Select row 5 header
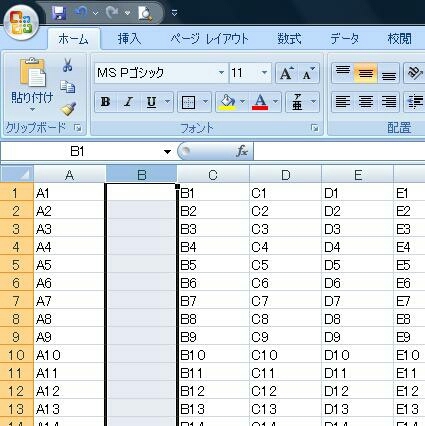The height and width of the screenshot is (426, 425). click(17, 265)
